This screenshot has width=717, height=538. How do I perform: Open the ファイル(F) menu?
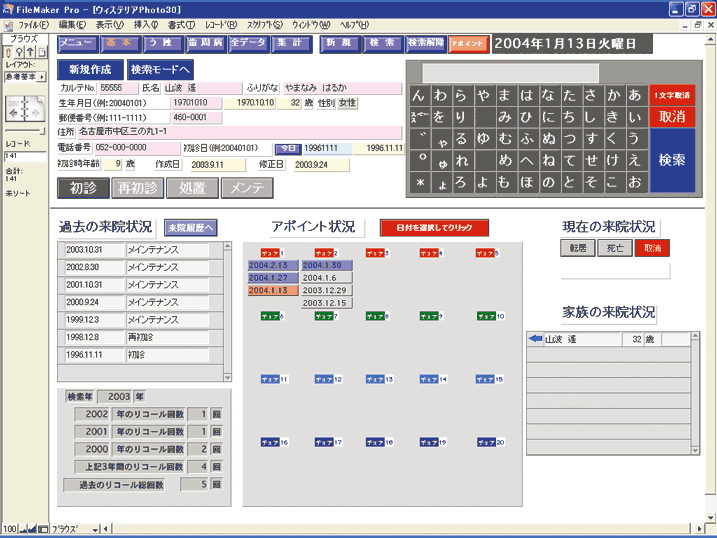click(x=33, y=23)
